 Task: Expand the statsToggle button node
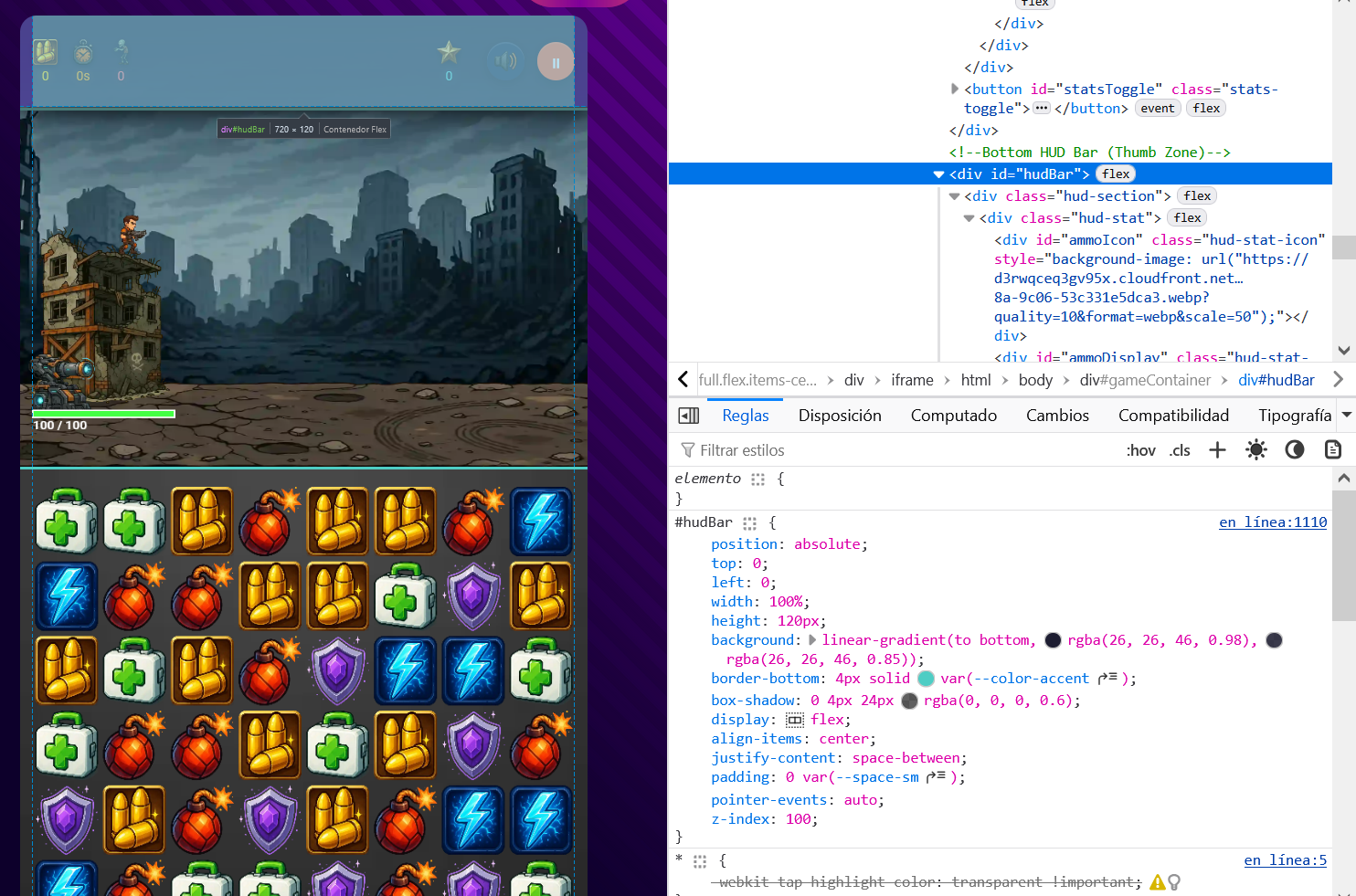(x=955, y=89)
